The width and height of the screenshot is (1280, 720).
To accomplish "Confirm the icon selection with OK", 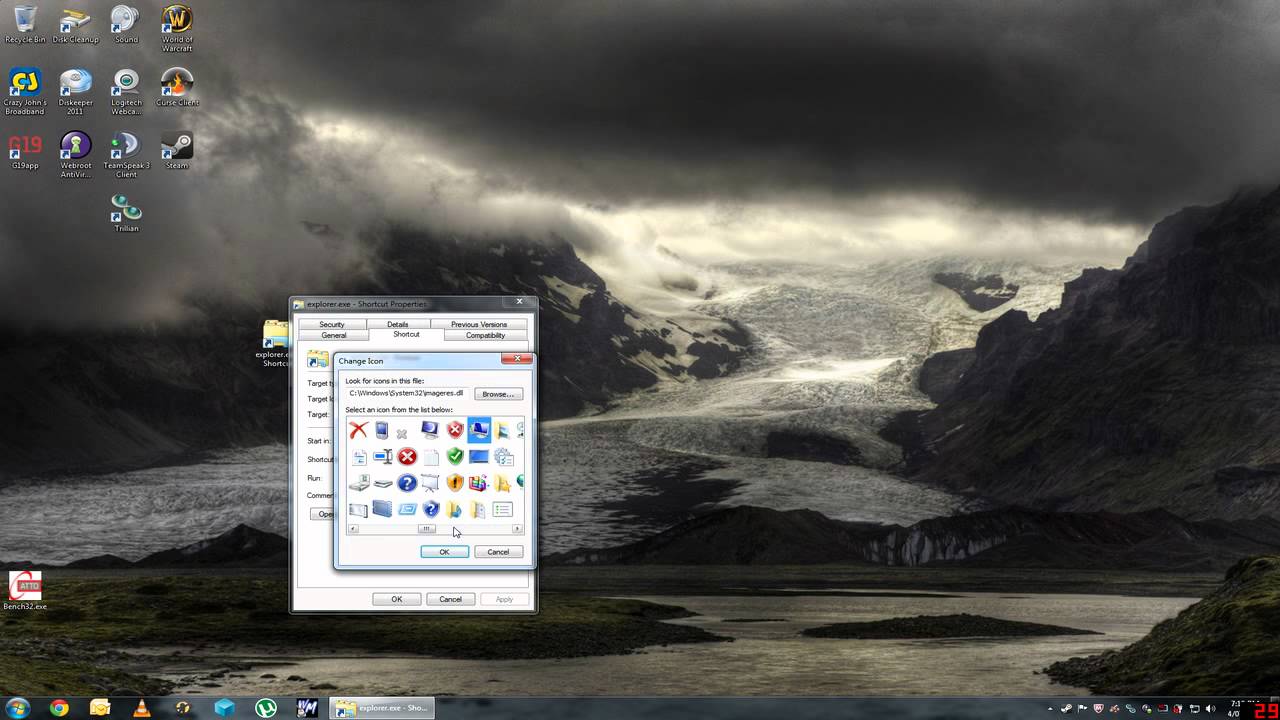I will click(444, 551).
